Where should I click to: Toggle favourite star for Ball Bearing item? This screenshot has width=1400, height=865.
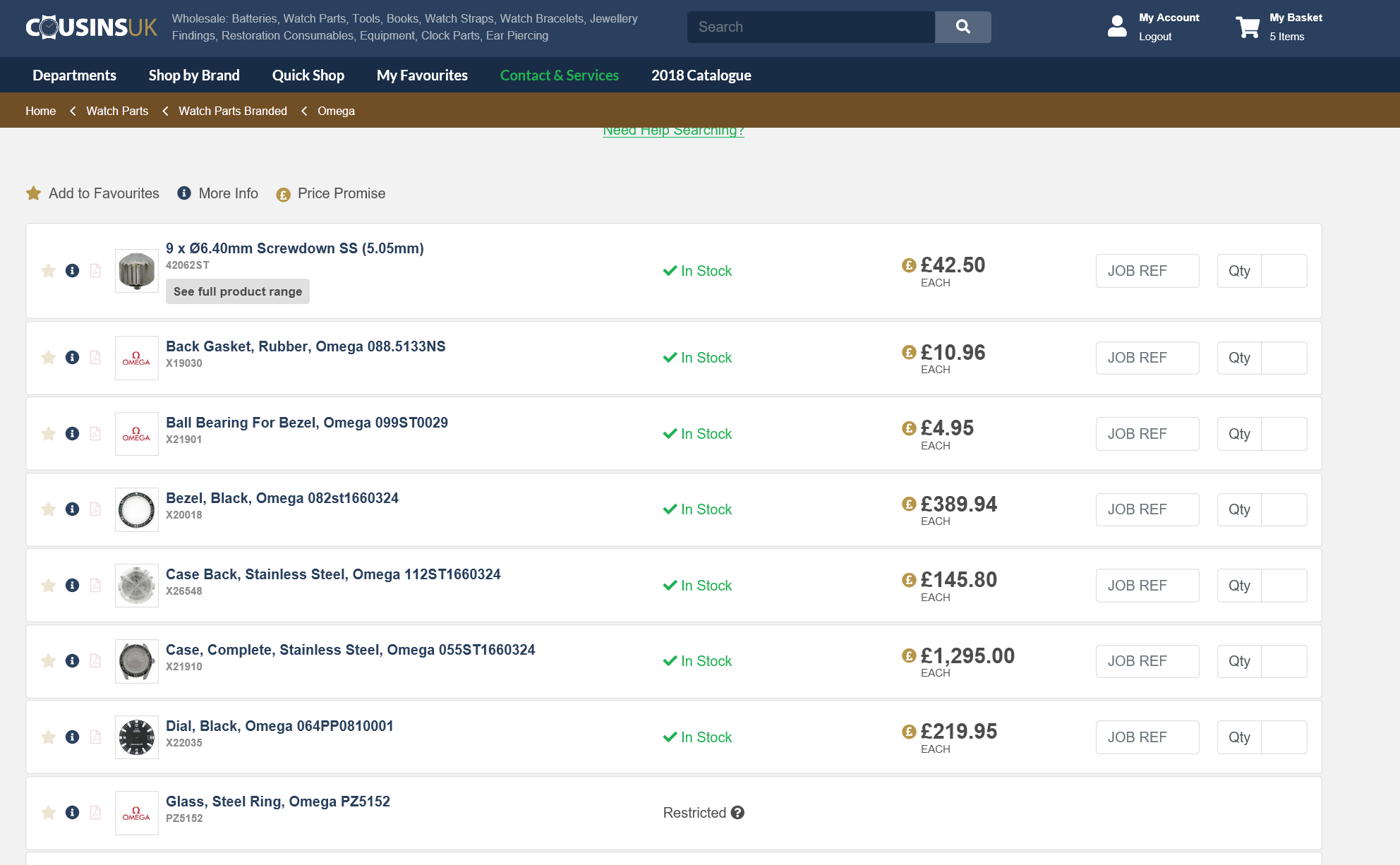click(48, 434)
